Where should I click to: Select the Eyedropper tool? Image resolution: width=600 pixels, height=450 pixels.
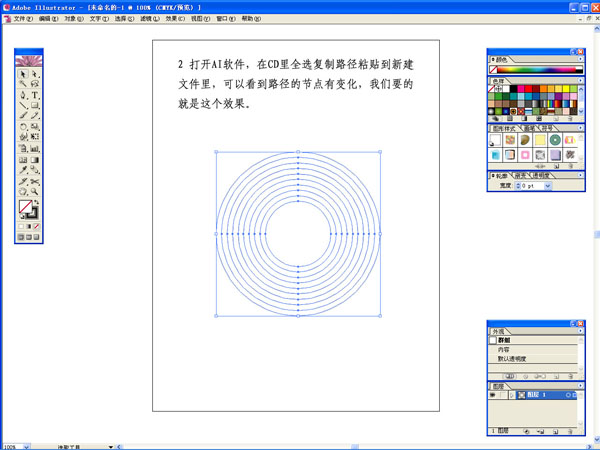[x=23, y=170]
